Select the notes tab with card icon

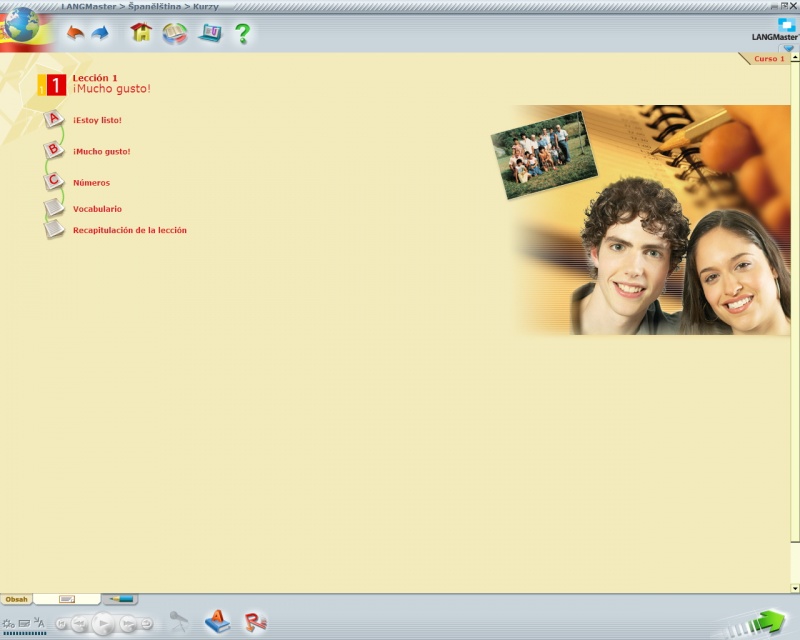click(67, 599)
